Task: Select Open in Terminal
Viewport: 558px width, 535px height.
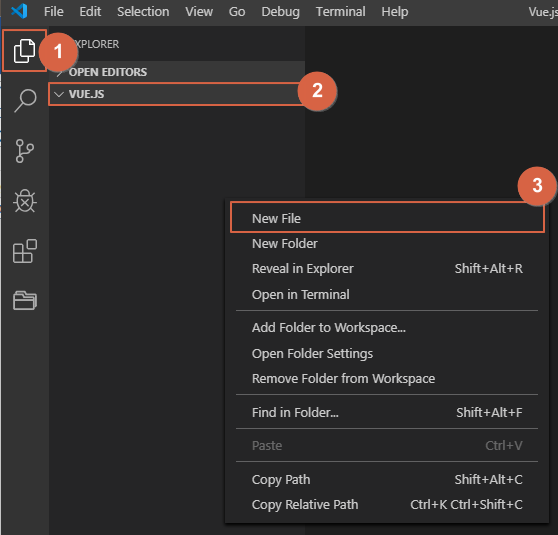Action: pyautogui.click(x=387, y=295)
